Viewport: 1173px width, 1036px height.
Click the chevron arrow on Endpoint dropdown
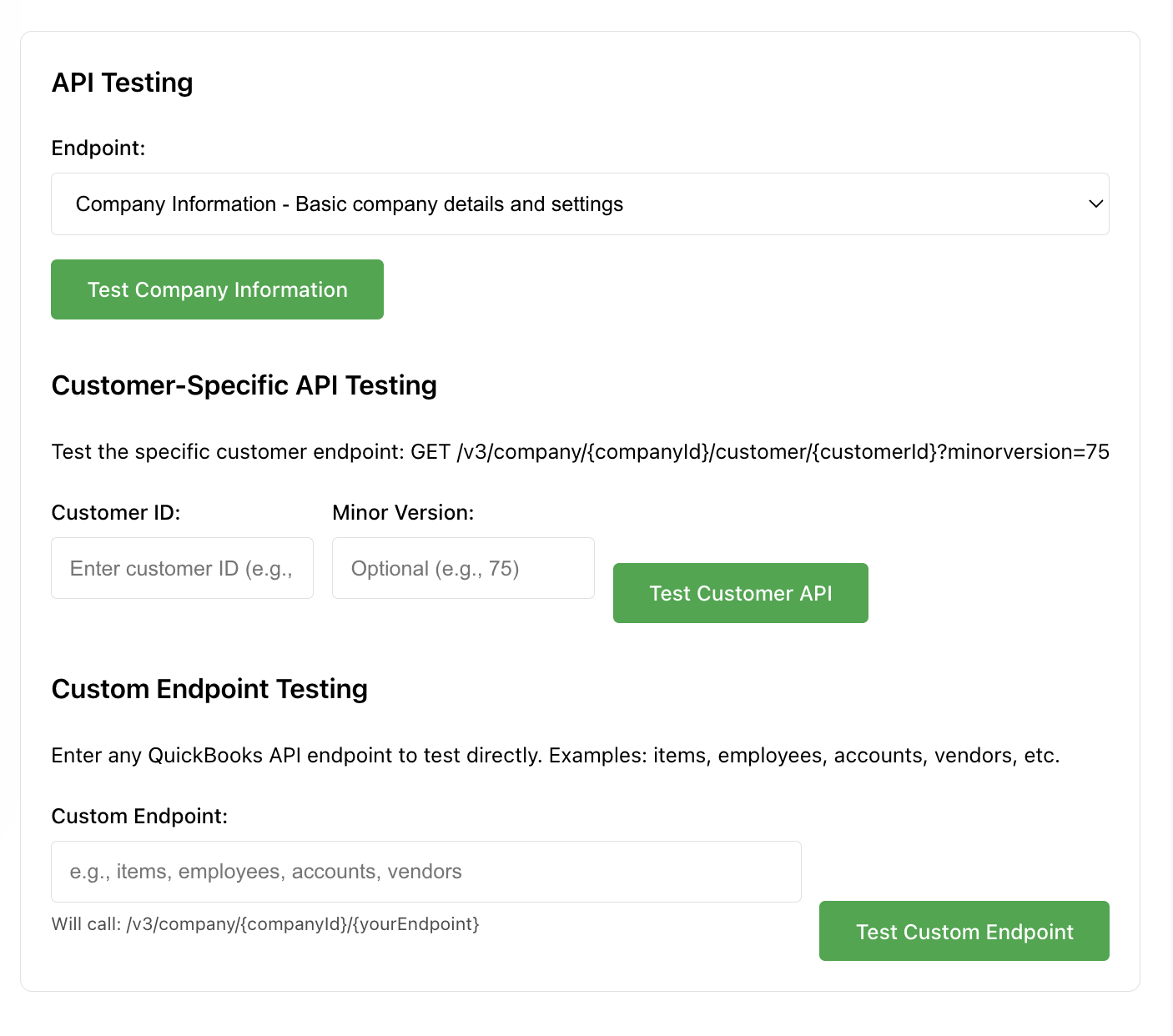tap(1095, 204)
